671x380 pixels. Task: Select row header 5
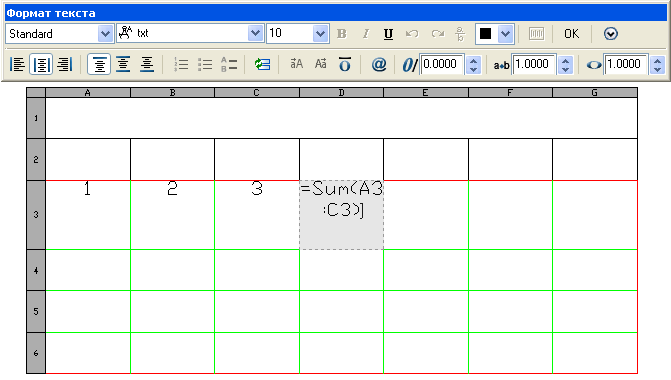(36, 312)
